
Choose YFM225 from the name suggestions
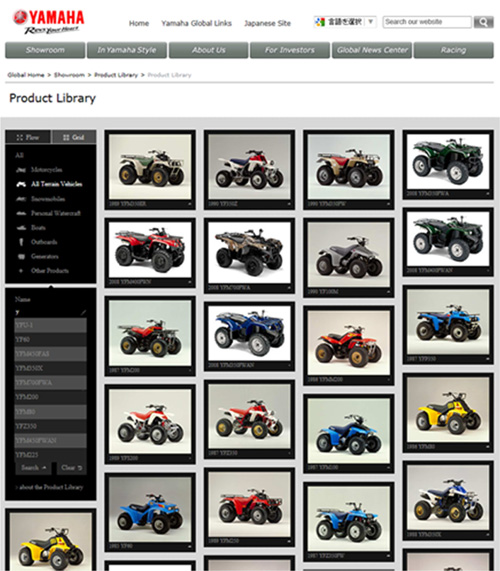pyautogui.click(x=51, y=455)
